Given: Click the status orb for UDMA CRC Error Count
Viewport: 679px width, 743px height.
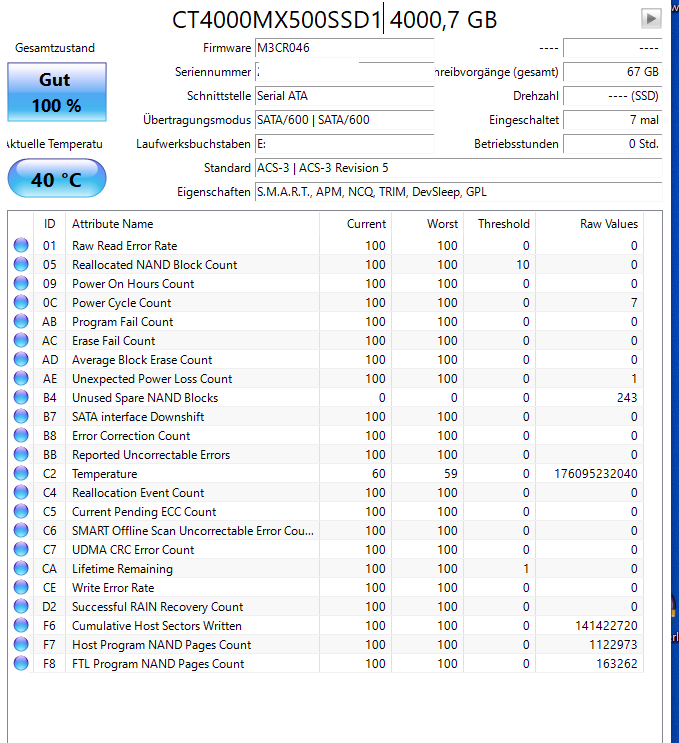Looking at the screenshot, I should (21, 550).
